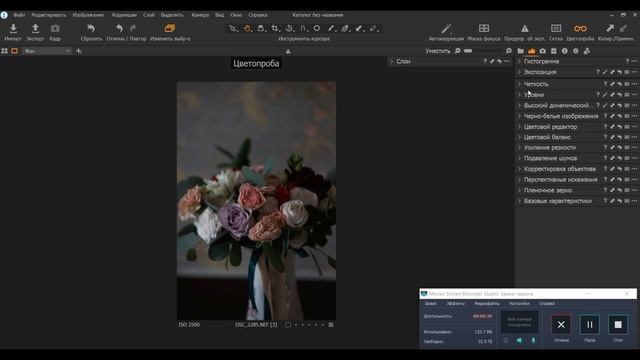The height and width of the screenshot is (360, 640).
Task: Toggle Предупр. об эксп. exposure warning
Action: pos(525,28)
